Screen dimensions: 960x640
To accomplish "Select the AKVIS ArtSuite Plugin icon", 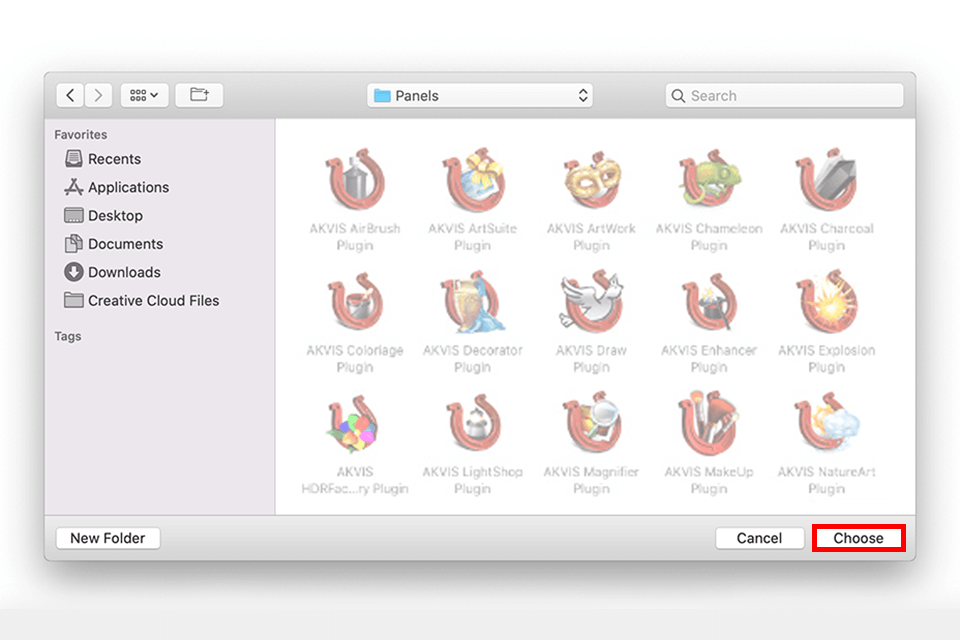I will point(473,182).
